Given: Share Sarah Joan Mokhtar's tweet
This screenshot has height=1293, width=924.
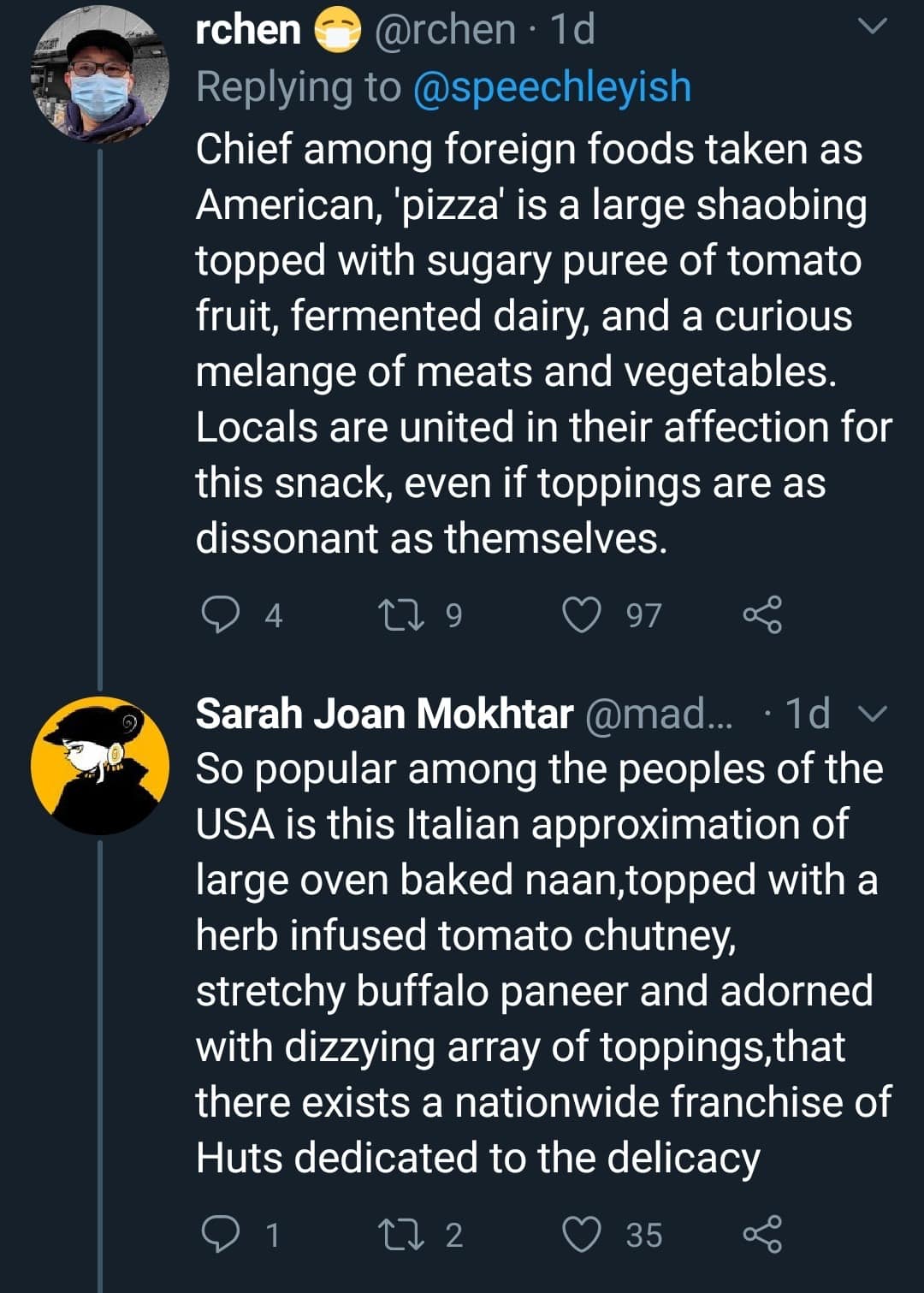Looking at the screenshot, I should [x=761, y=1234].
